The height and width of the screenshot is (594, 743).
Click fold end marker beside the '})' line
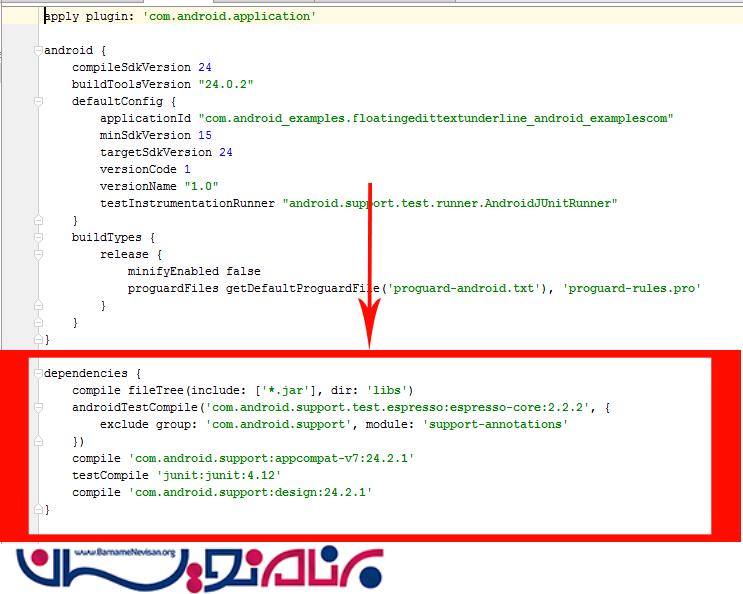coord(38,441)
